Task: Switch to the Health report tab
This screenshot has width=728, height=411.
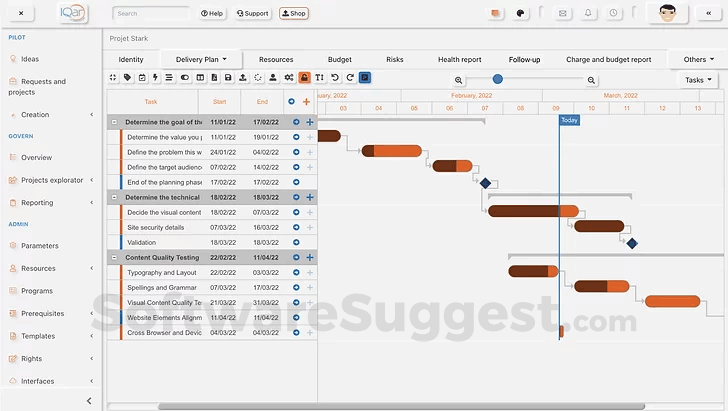Action: (459, 60)
